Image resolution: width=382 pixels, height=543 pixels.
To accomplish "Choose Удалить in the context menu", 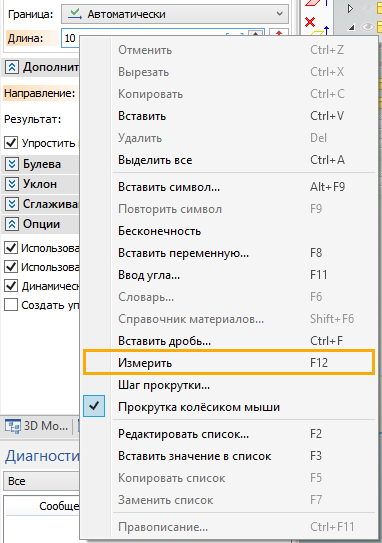I will point(229,138).
